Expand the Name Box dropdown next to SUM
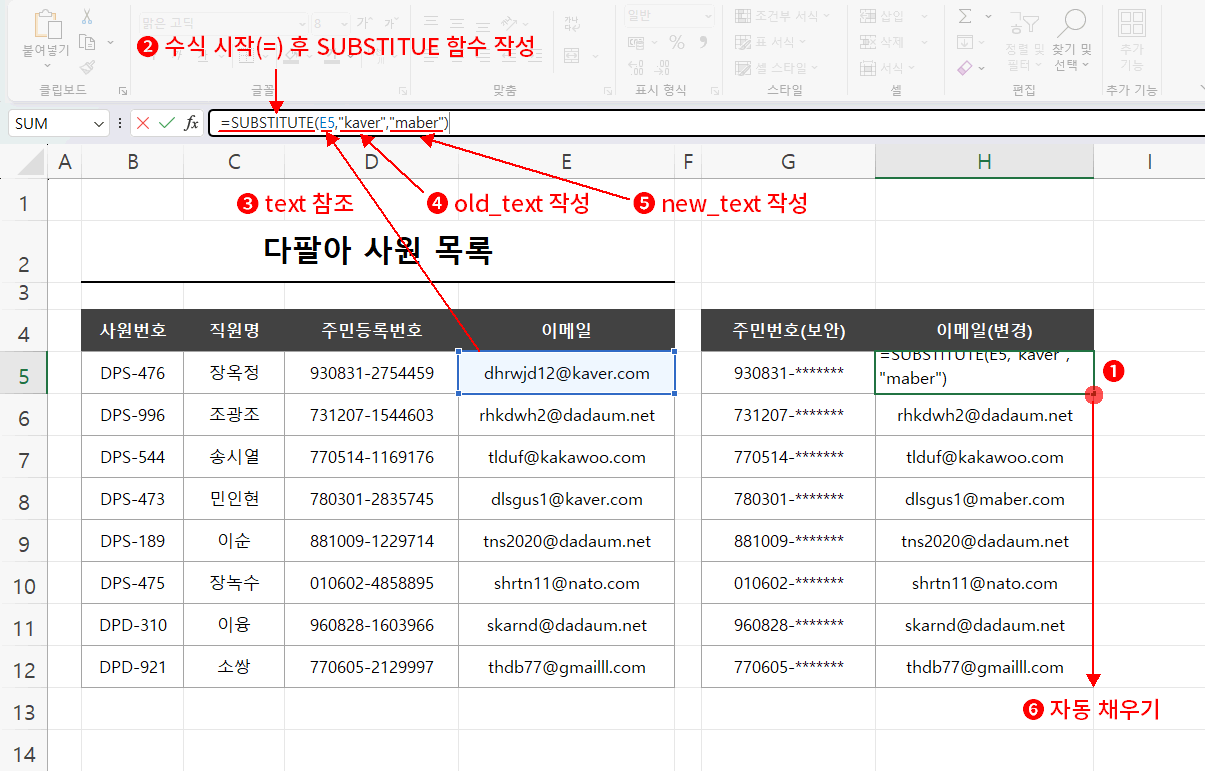The height and width of the screenshot is (771, 1205). 98,123
